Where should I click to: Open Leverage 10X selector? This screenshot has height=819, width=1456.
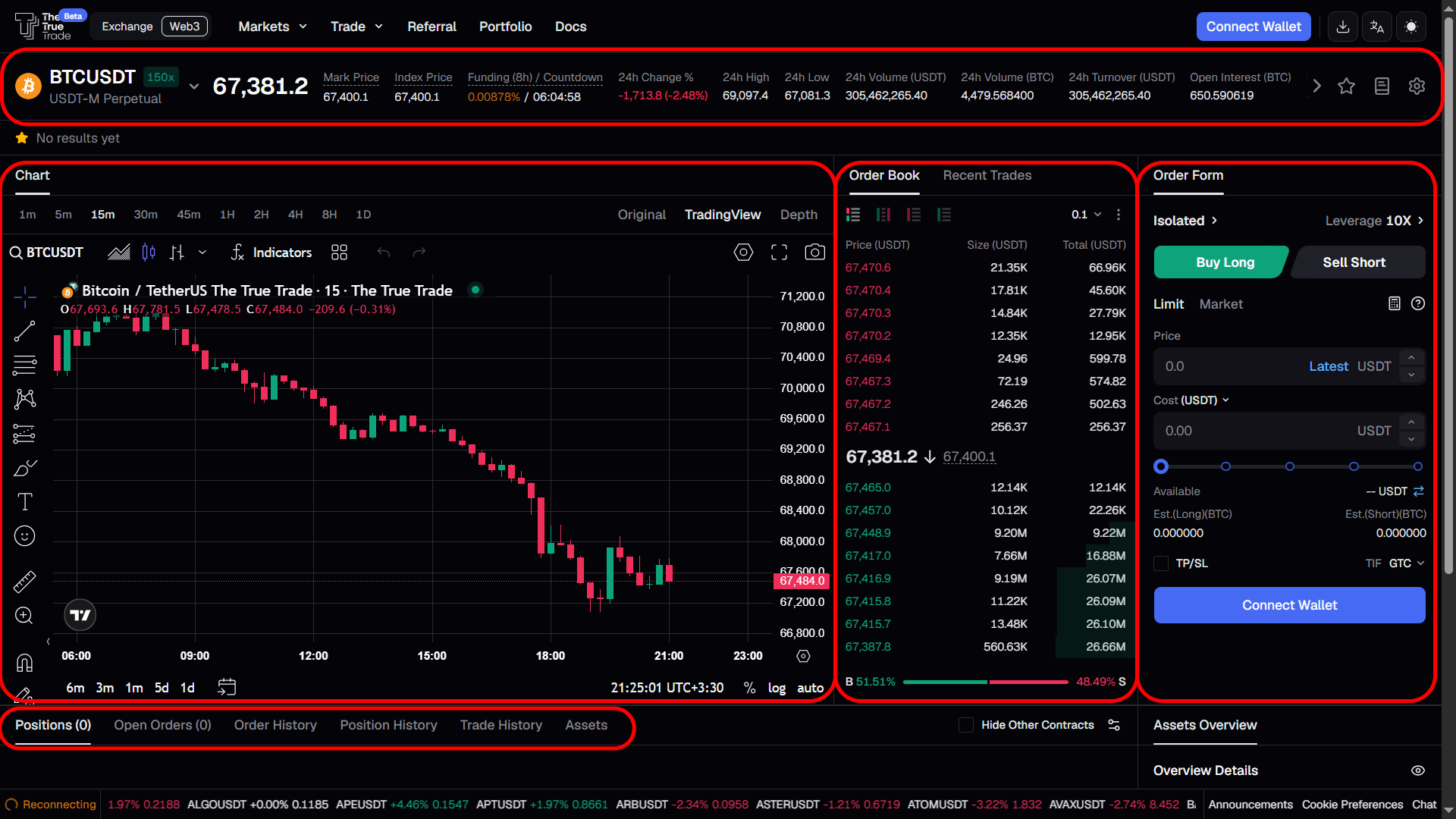tap(1374, 221)
